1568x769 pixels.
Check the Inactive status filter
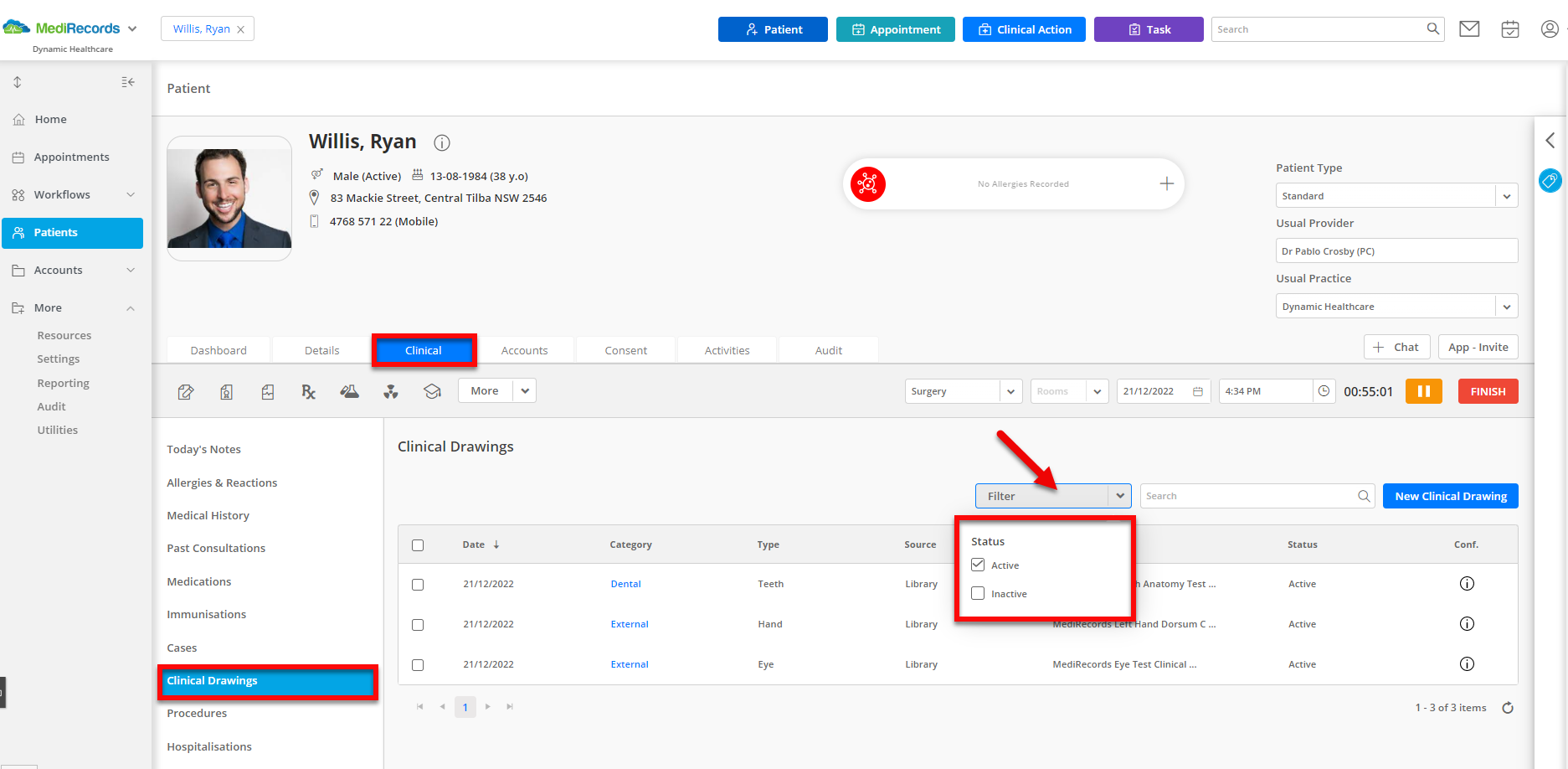(978, 593)
